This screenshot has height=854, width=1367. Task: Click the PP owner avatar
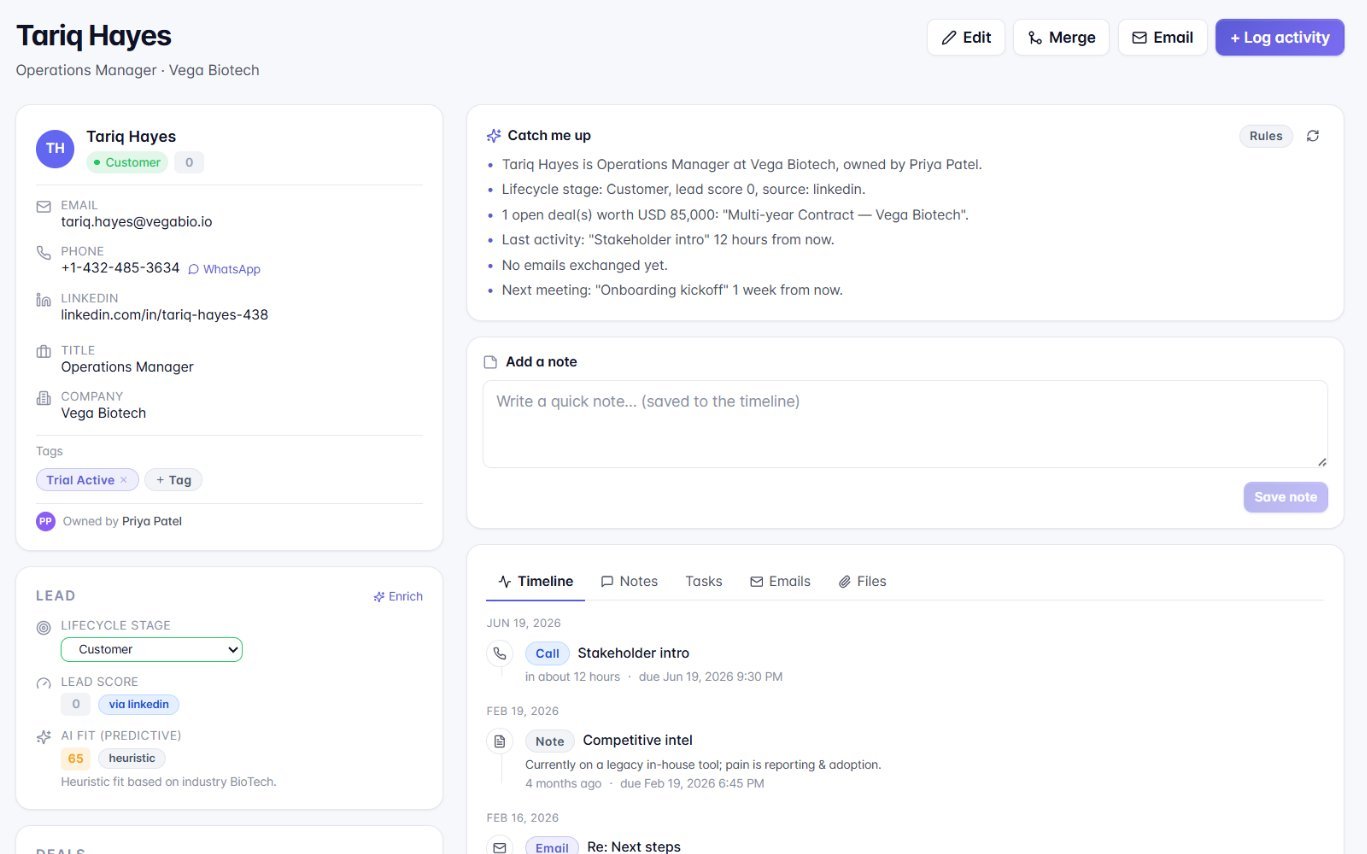[x=45, y=521]
